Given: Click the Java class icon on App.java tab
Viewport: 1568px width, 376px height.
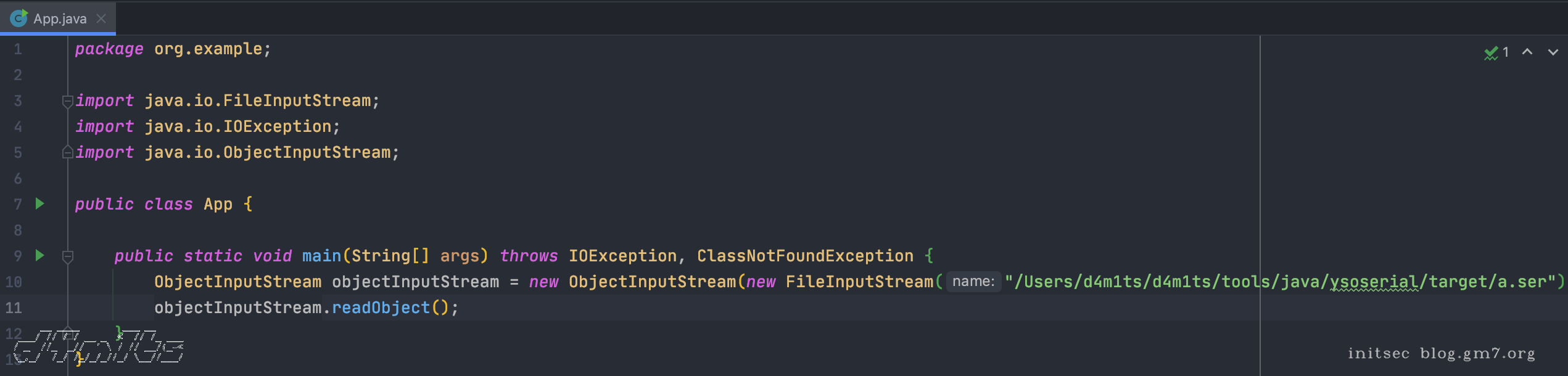Looking at the screenshot, I should (19, 18).
